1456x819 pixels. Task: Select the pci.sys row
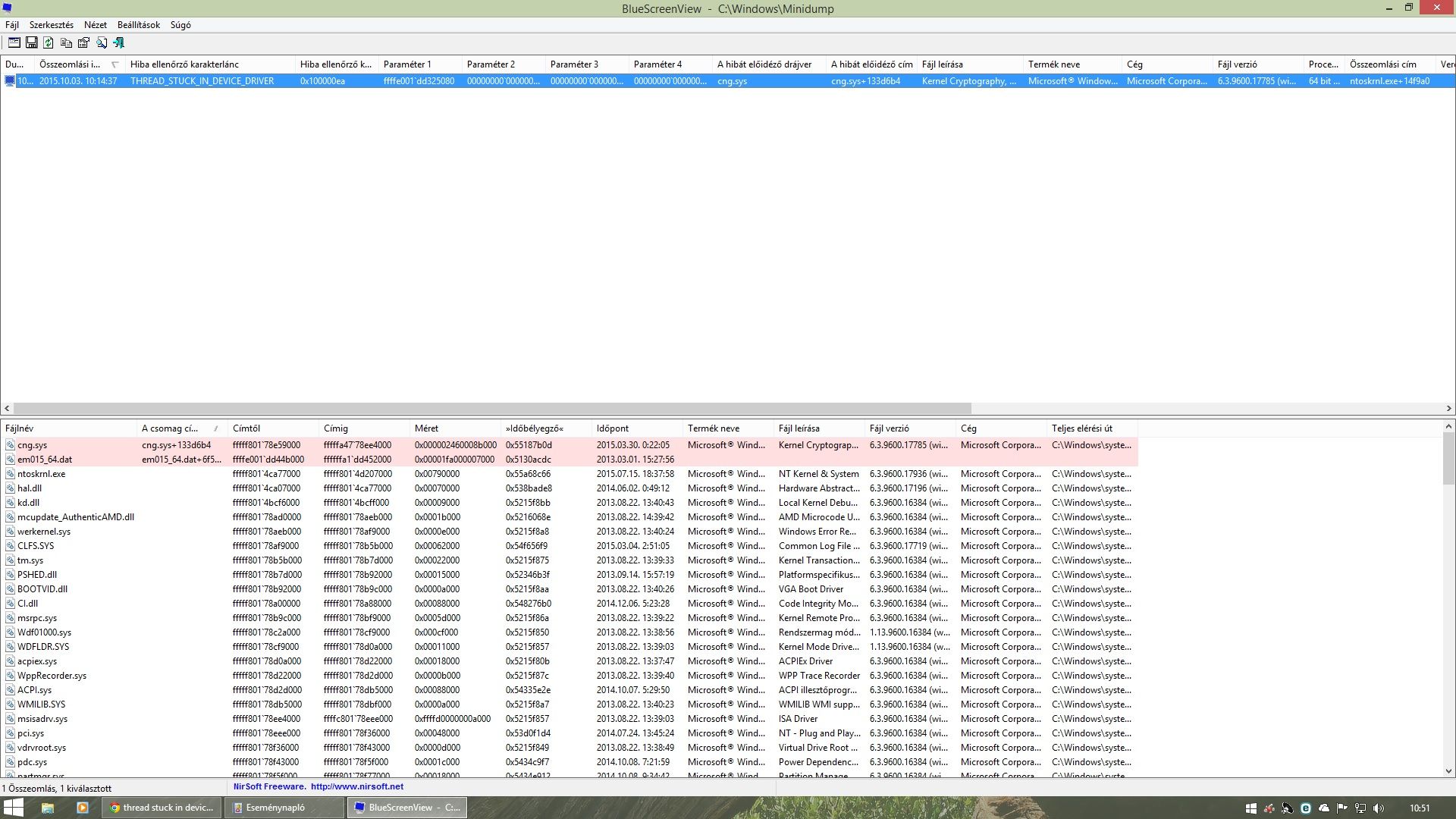(x=570, y=733)
